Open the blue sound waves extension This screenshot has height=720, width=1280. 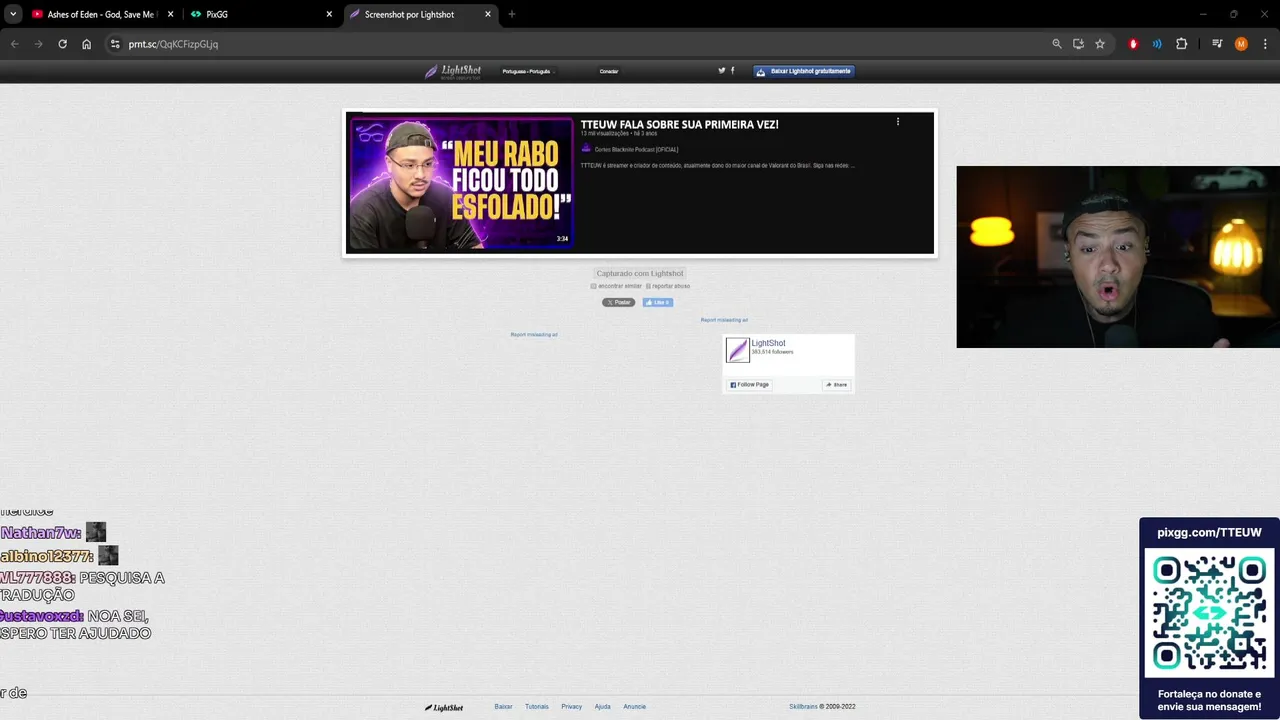[x=1157, y=44]
